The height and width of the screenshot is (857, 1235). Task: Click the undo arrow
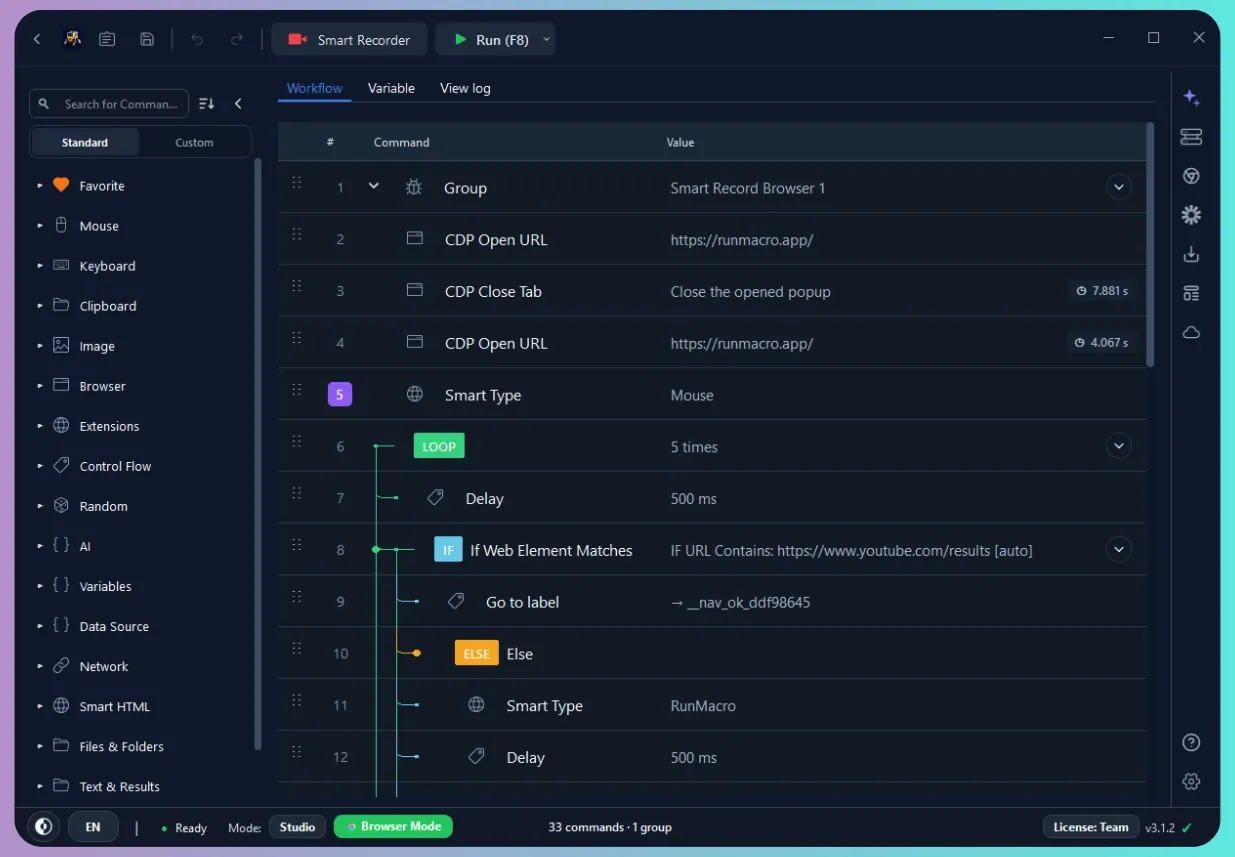click(197, 39)
